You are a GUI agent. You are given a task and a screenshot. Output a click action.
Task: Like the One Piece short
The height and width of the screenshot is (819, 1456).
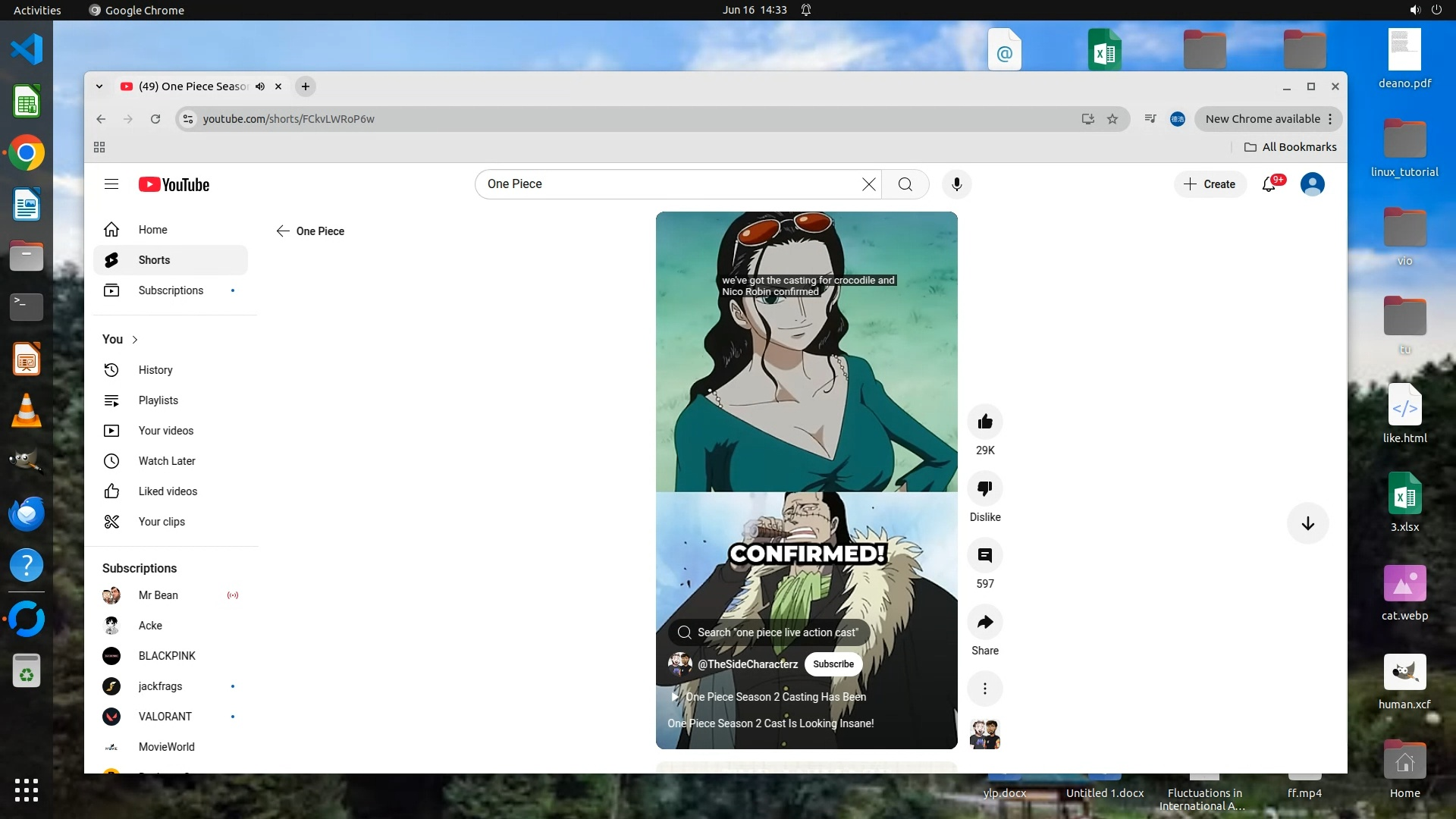click(x=984, y=422)
